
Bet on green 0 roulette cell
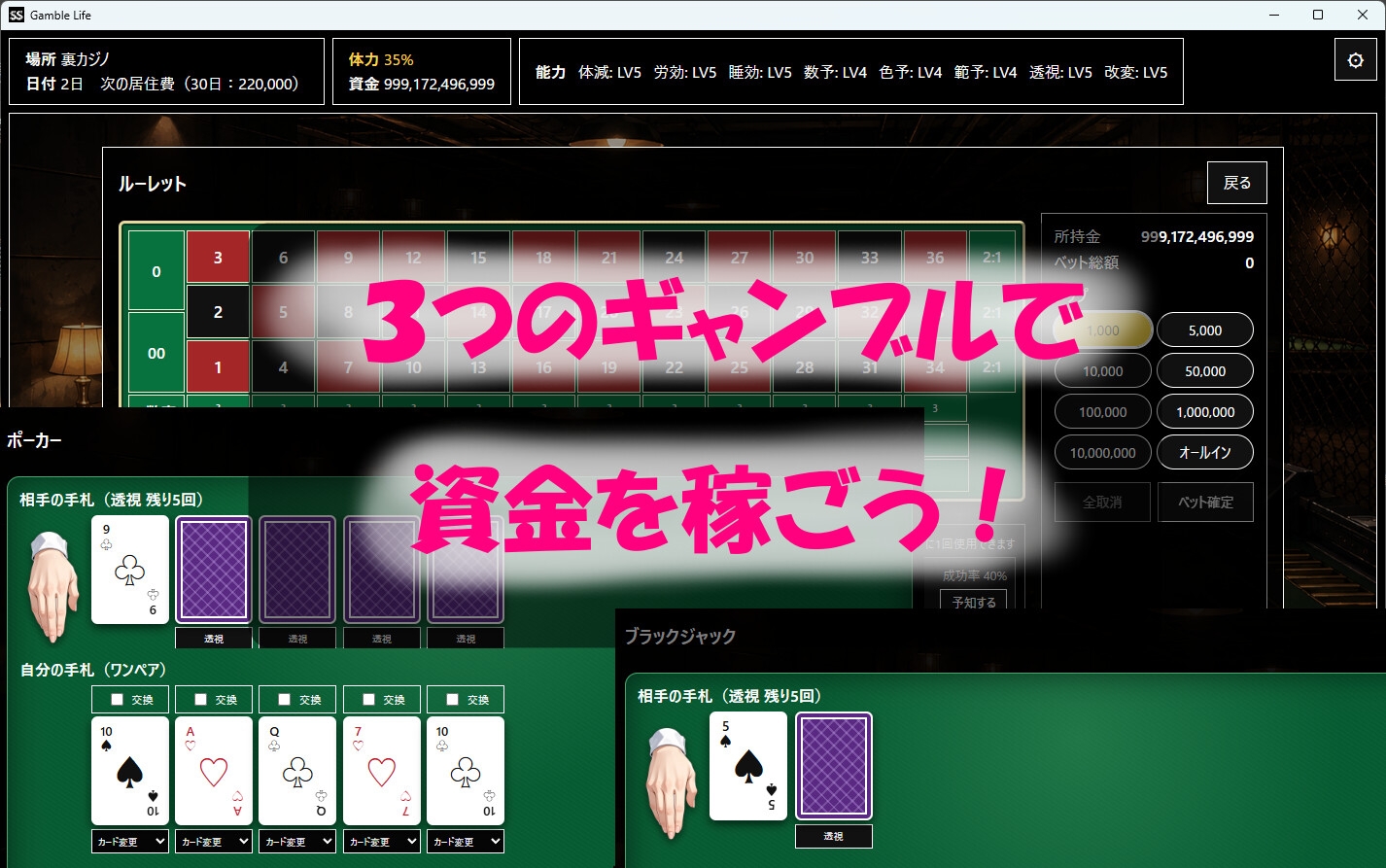pyautogui.click(x=156, y=271)
